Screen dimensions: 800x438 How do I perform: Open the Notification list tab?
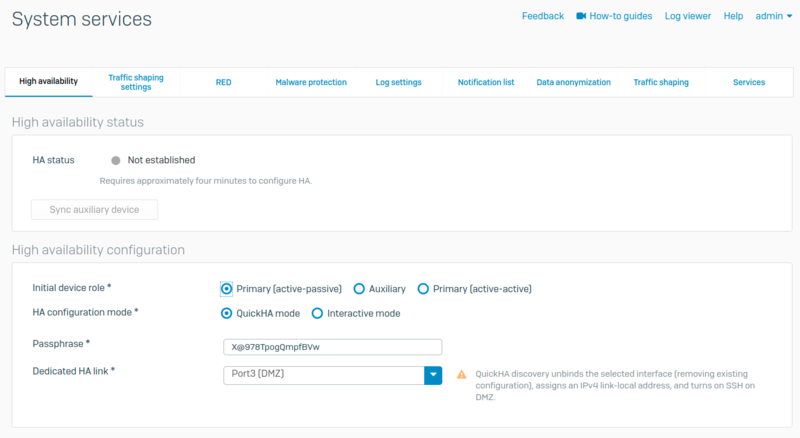coord(486,82)
